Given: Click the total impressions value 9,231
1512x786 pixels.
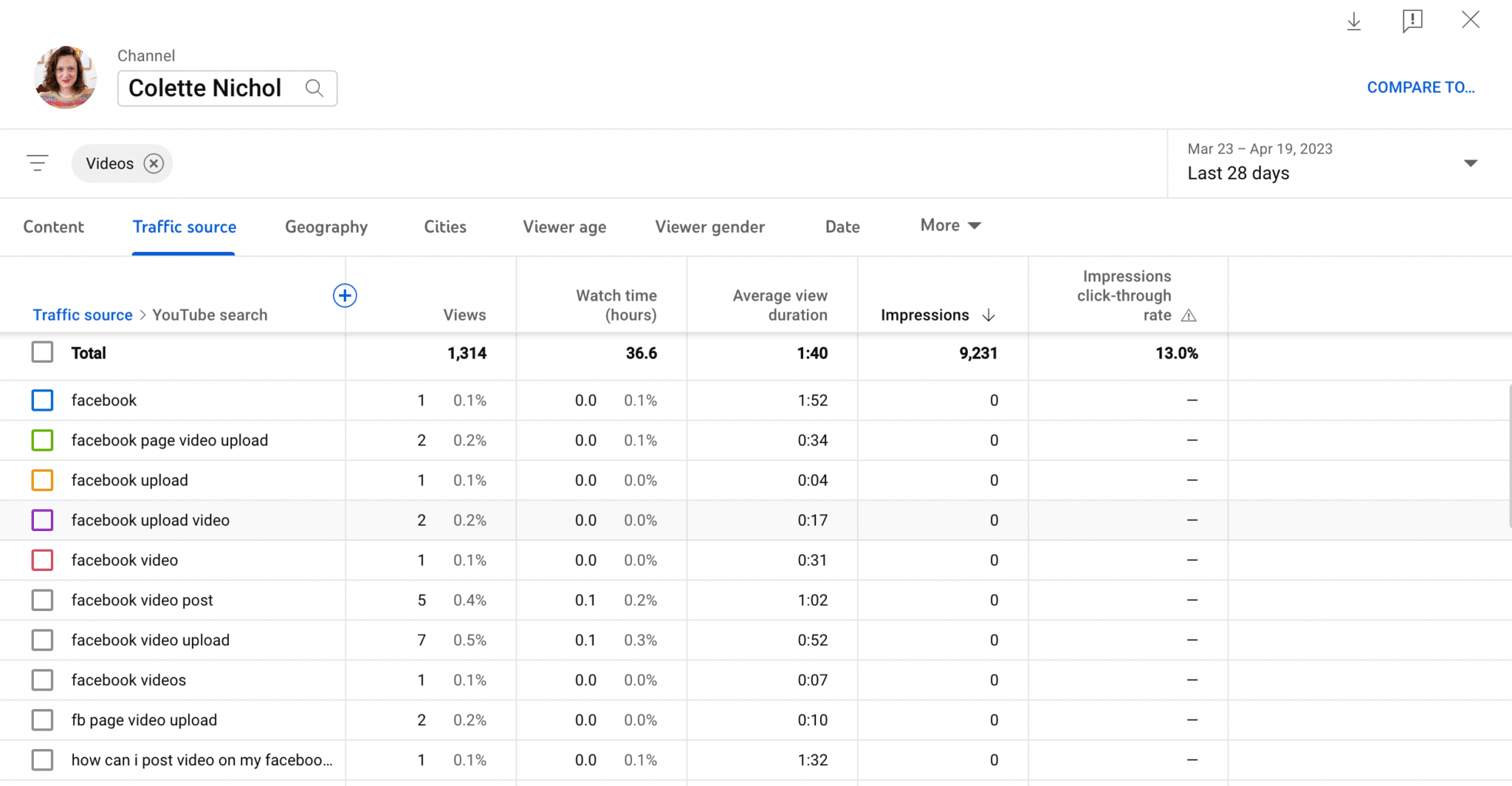Looking at the screenshot, I should 978,353.
